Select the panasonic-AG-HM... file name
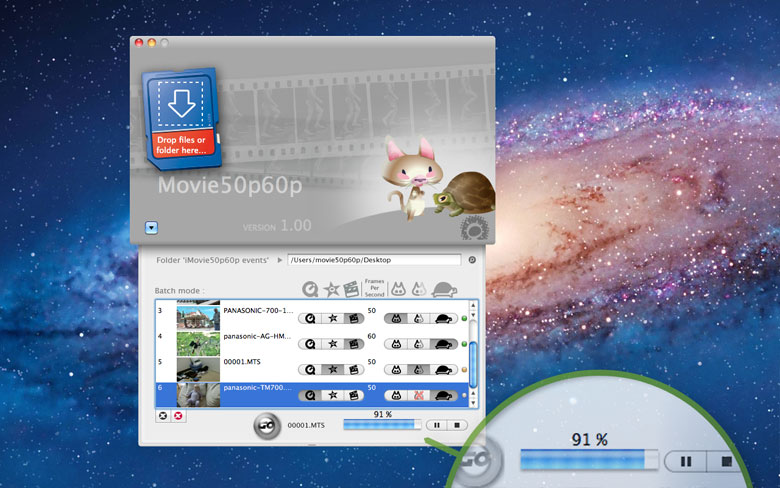 pos(257,336)
